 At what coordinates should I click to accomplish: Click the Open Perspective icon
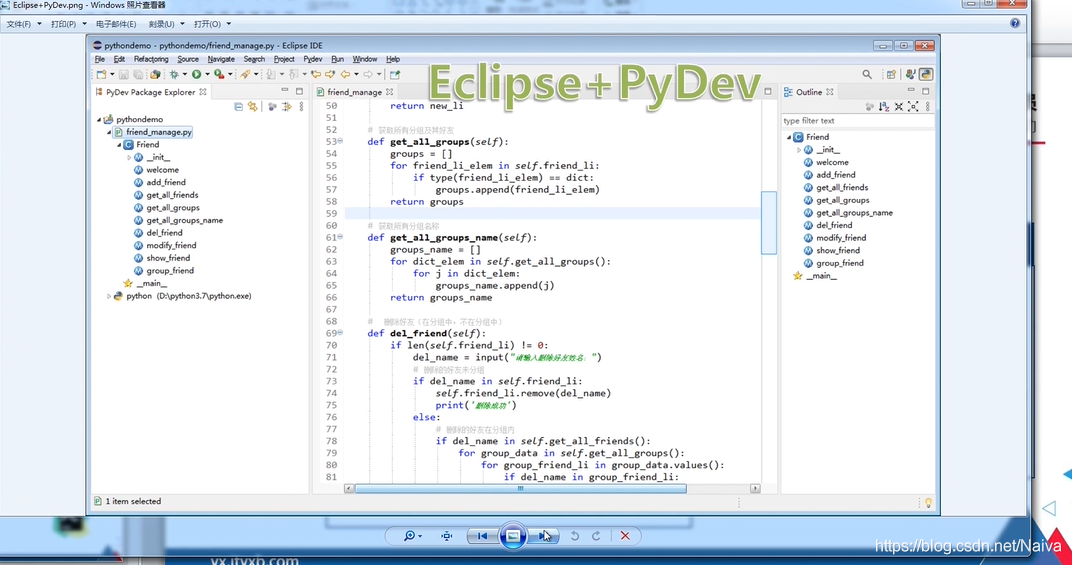coord(891,75)
